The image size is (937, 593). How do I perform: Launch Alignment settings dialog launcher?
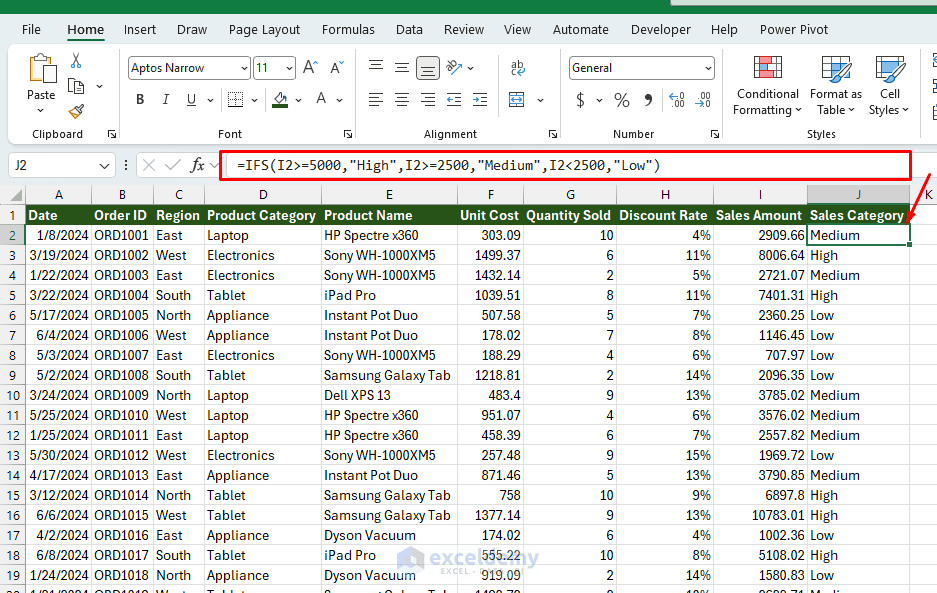pos(553,135)
